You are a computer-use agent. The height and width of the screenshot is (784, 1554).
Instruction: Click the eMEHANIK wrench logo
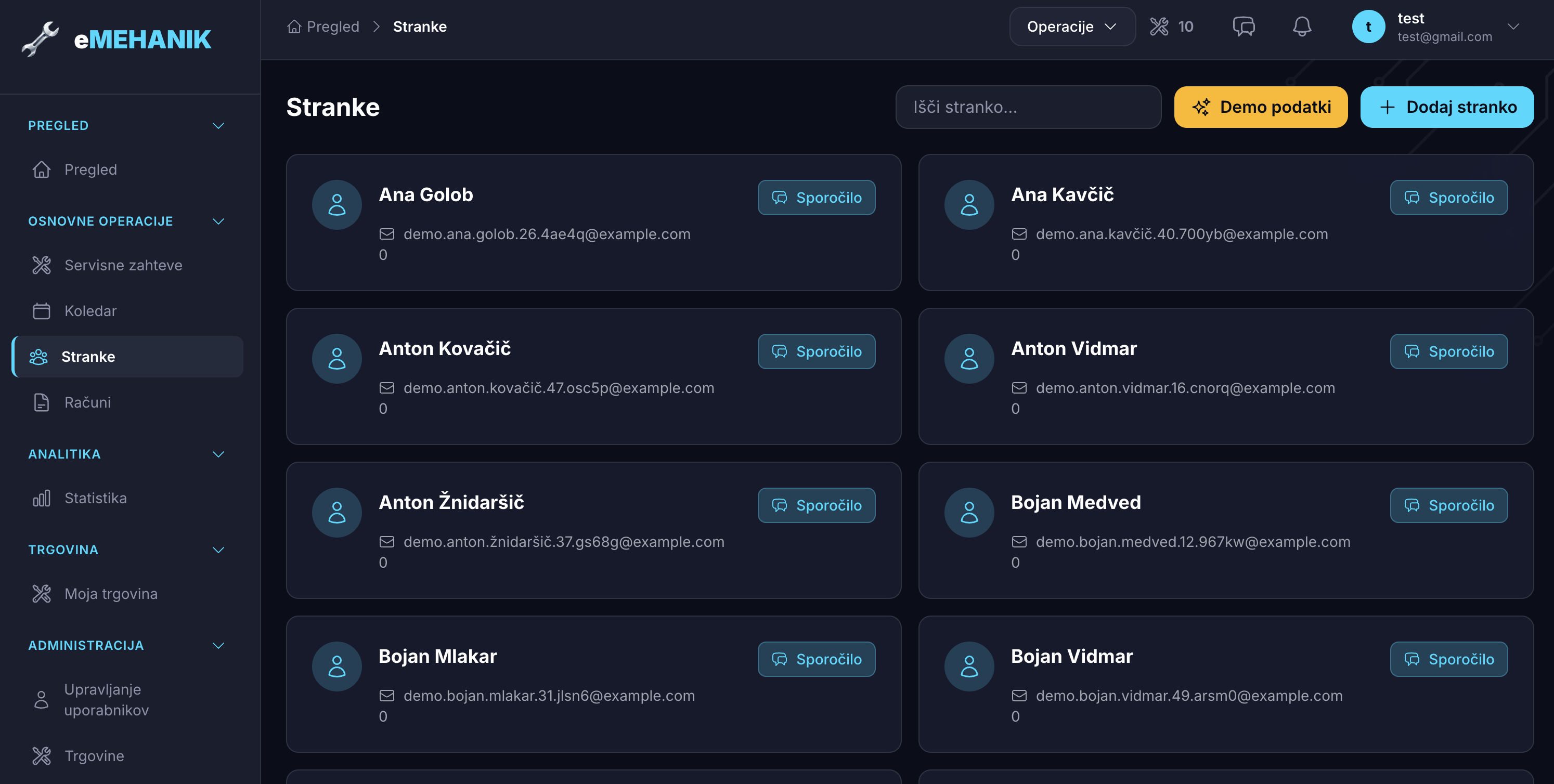[40, 39]
